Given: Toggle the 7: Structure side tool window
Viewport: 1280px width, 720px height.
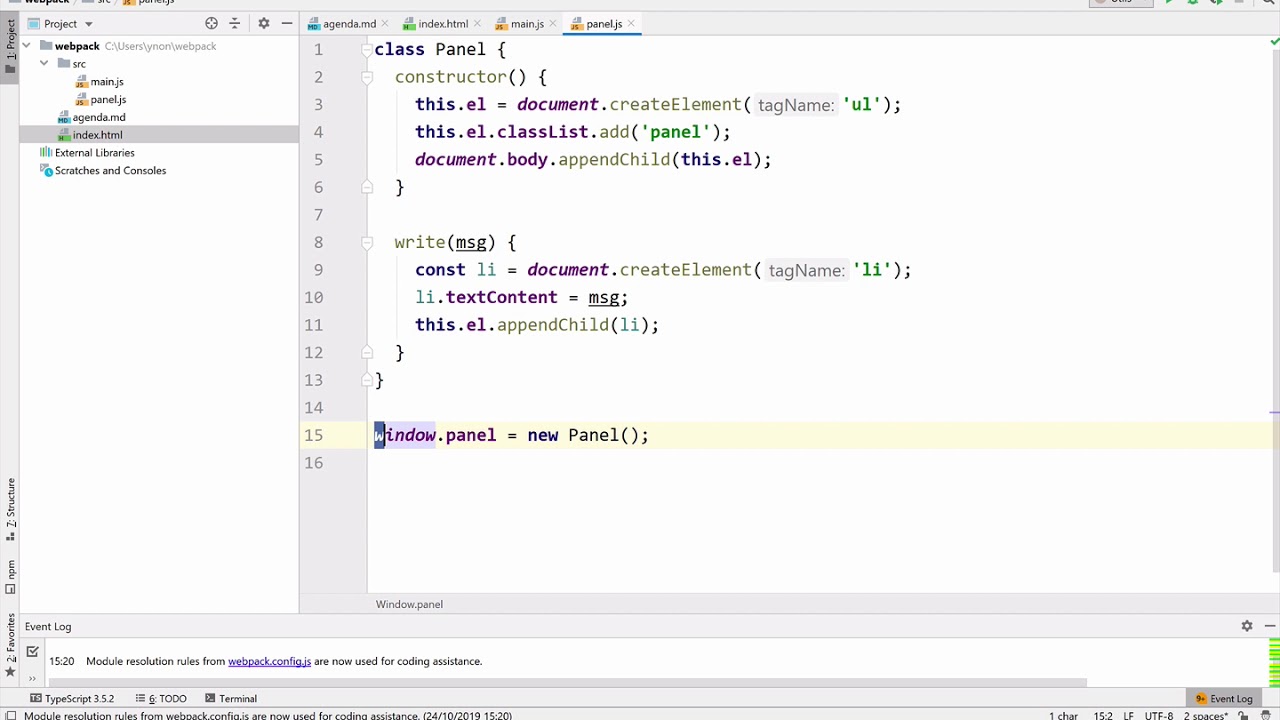Looking at the screenshot, I should [x=10, y=512].
